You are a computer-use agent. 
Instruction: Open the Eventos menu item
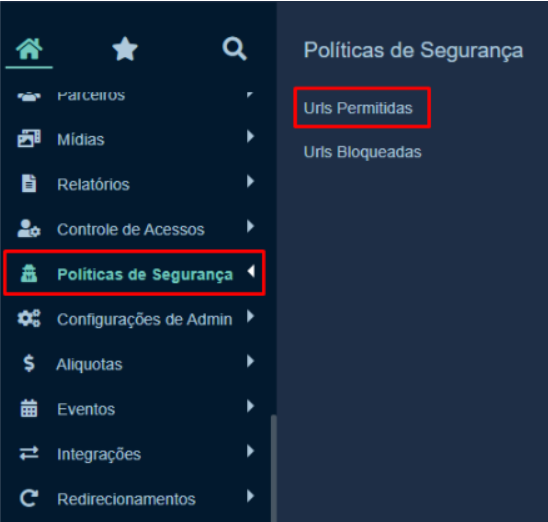pyautogui.click(x=137, y=409)
